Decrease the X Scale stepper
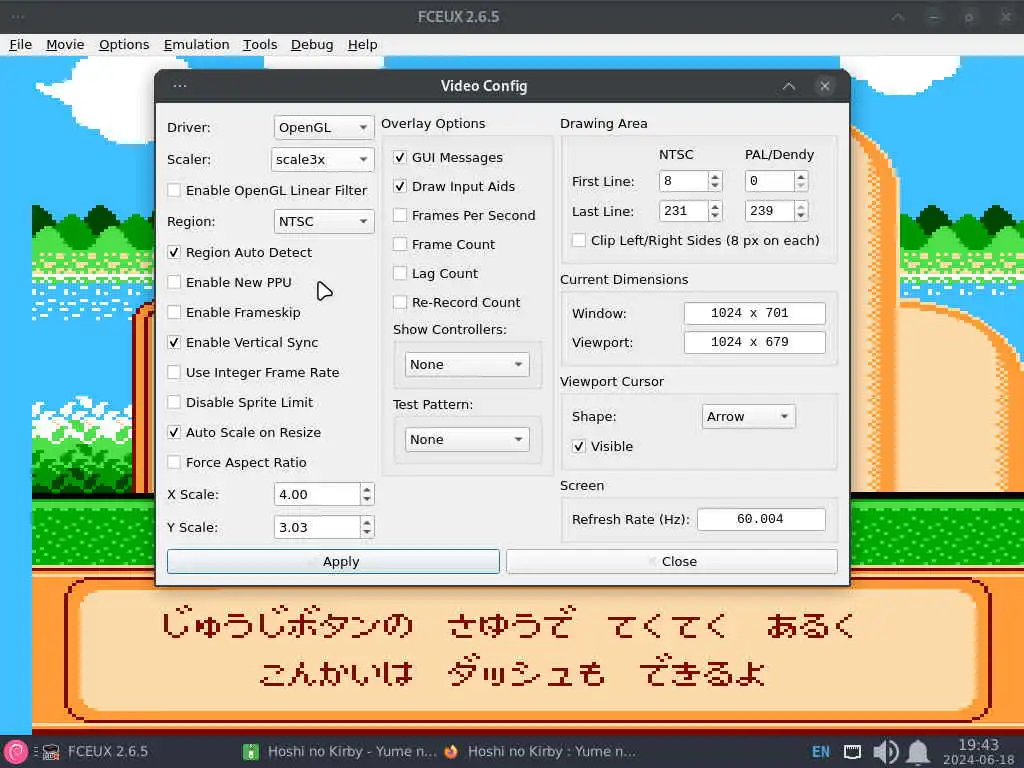The width and height of the screenshot is (1024, 768). click(367, 500)
